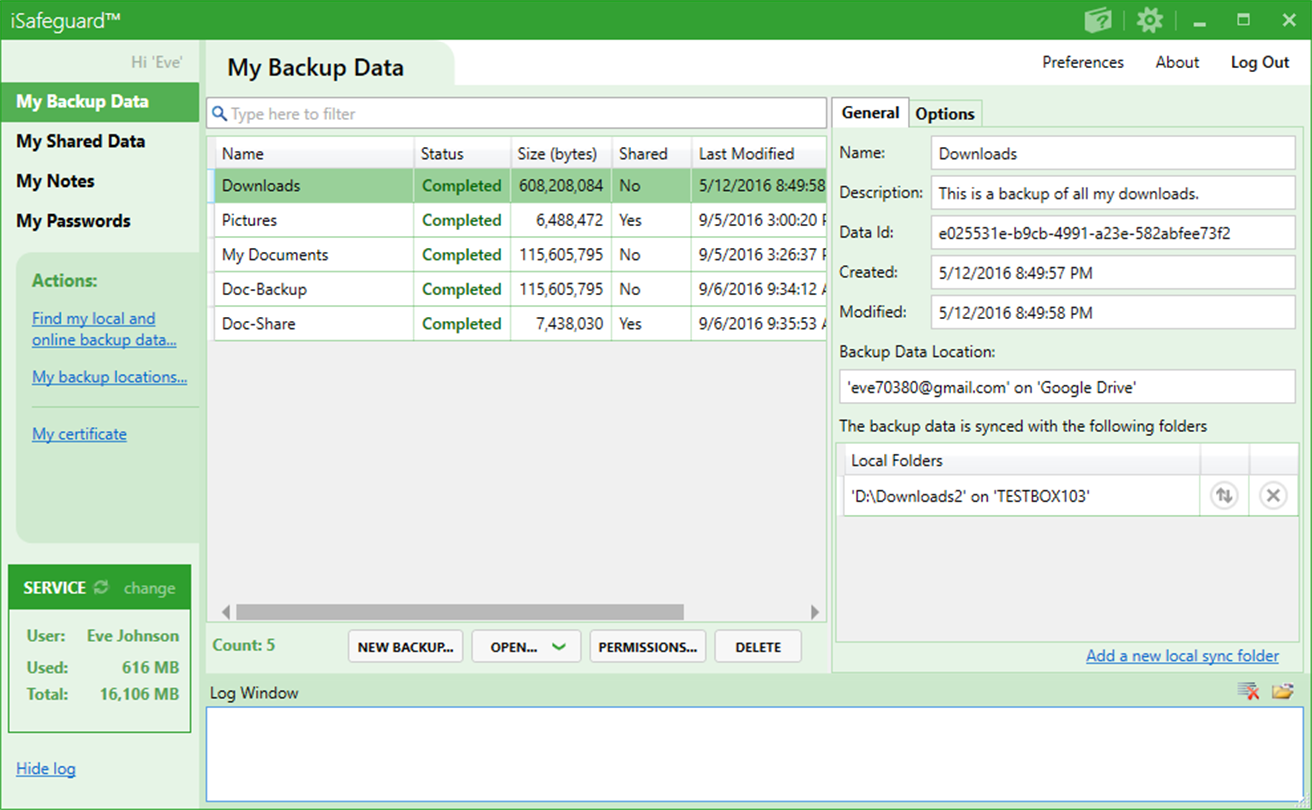
Task: Open the About page
Action: coord(1177,62)
